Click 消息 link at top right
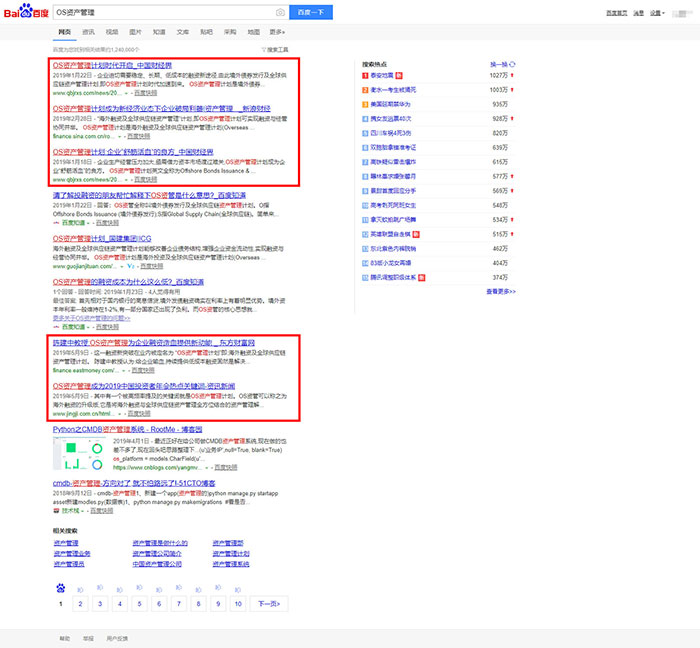 click(638, 13)
